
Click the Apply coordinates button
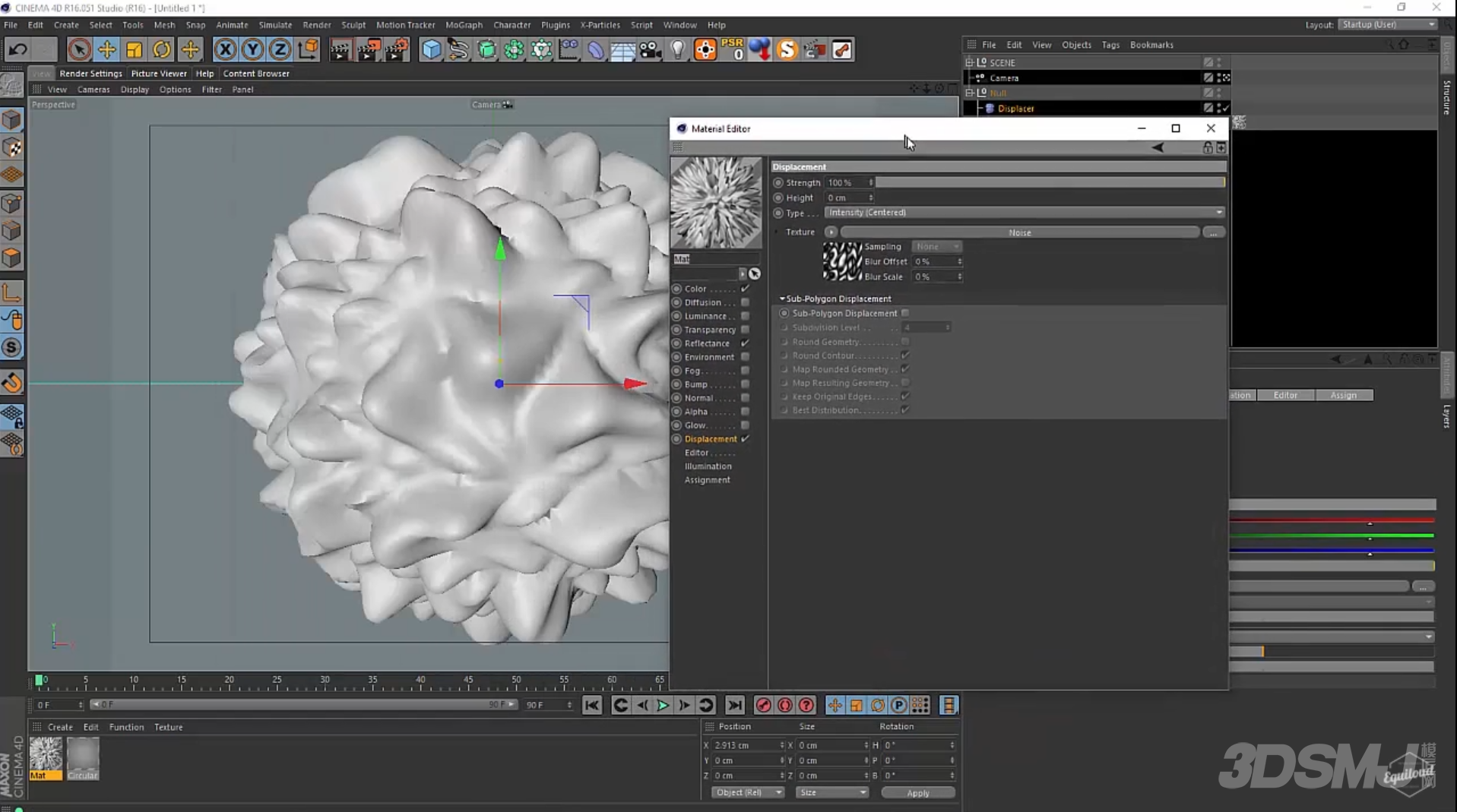[x=918, y=793]
